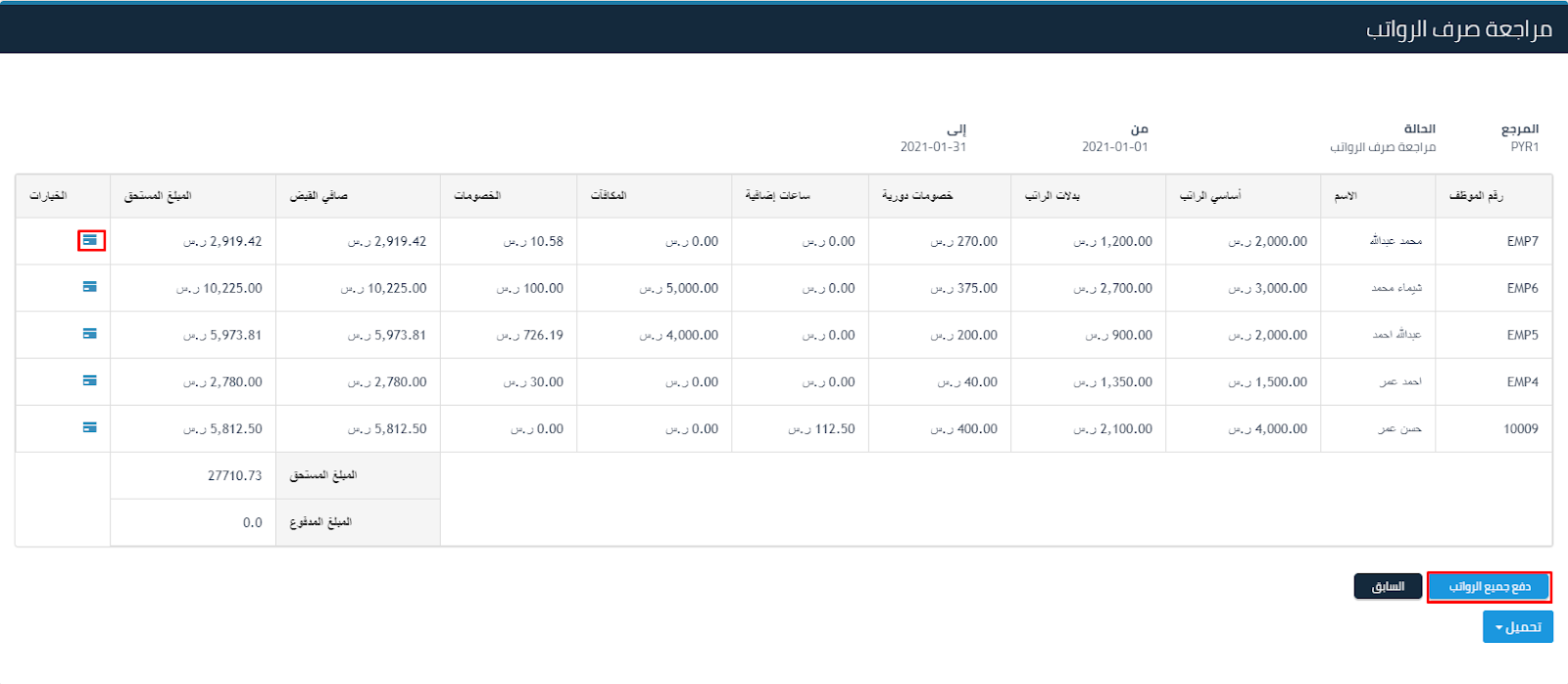
Task: Select the reference value PYR1
Action: pyautogui.click(x=1524, y=147)
